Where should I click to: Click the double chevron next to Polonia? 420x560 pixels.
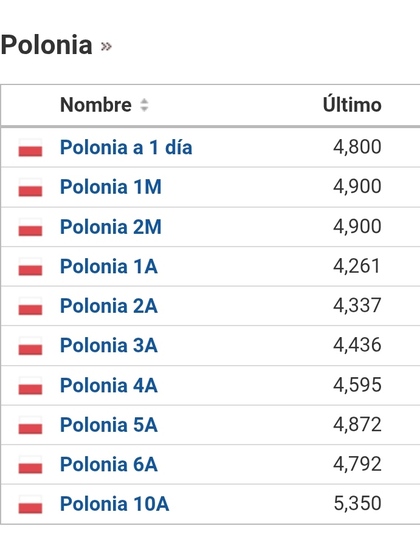106,46
